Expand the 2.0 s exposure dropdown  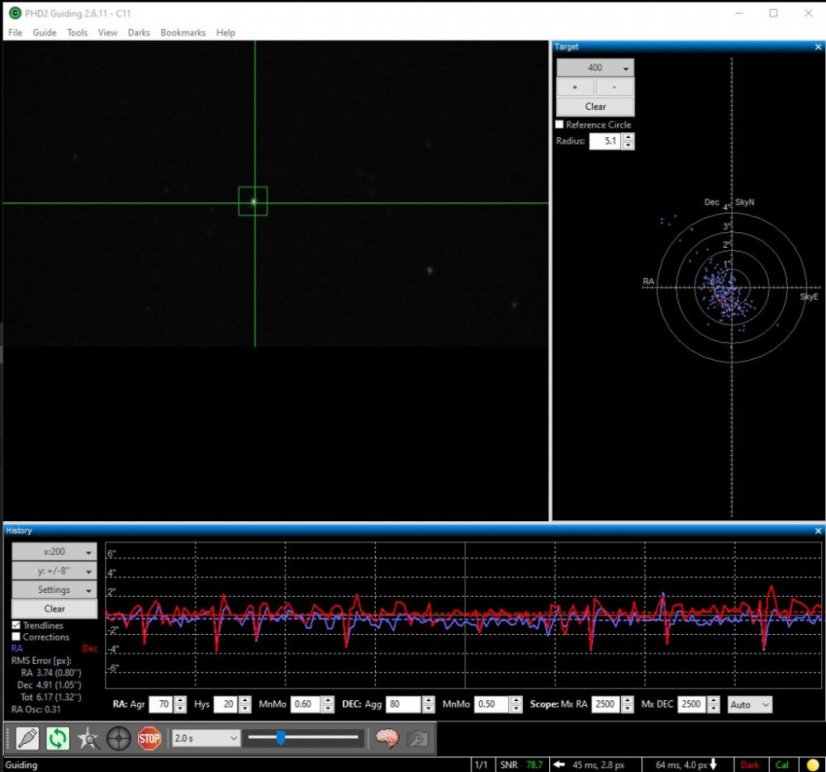[x=205, y=738]
